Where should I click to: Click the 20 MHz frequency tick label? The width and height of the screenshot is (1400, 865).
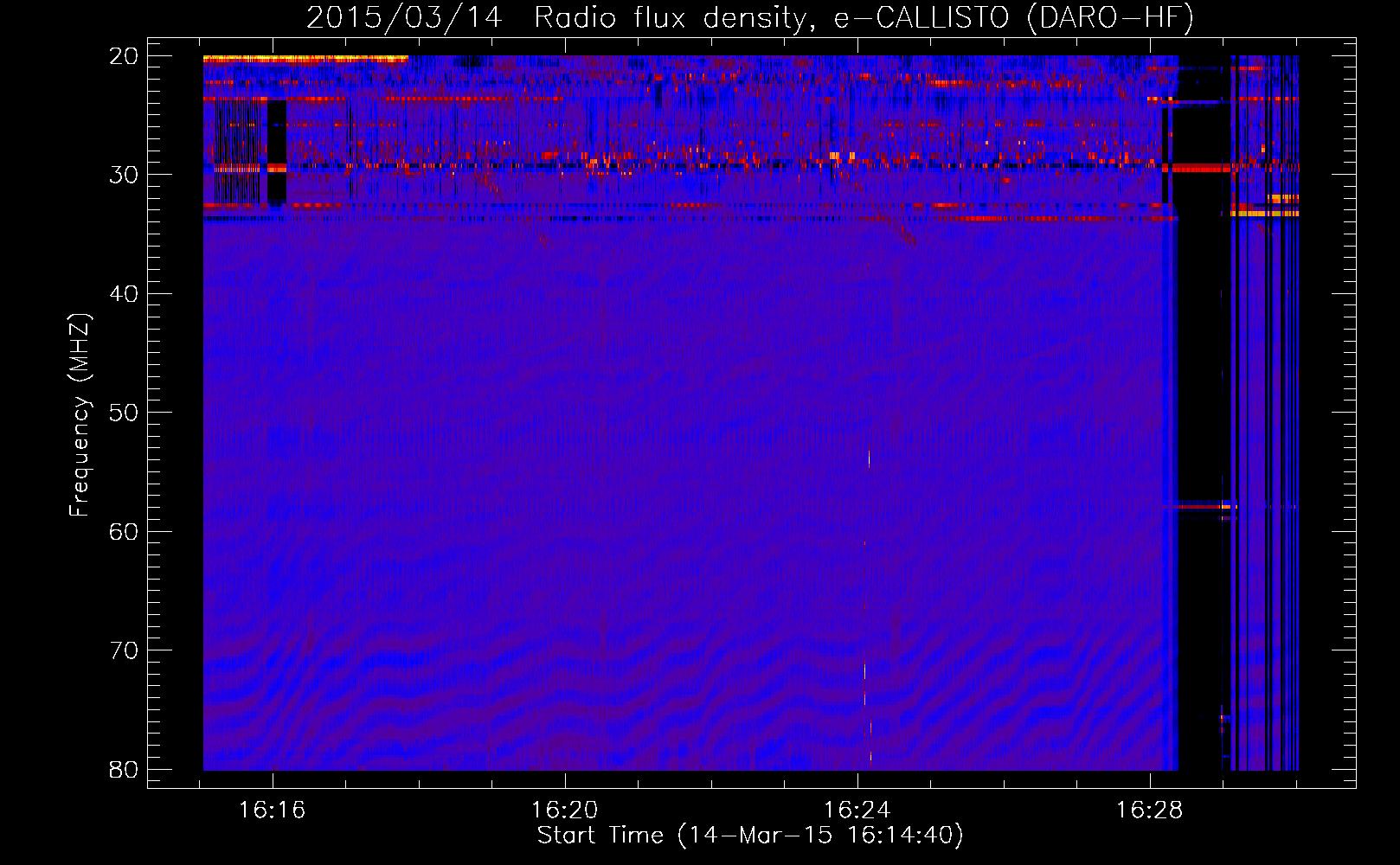(124, 56)
